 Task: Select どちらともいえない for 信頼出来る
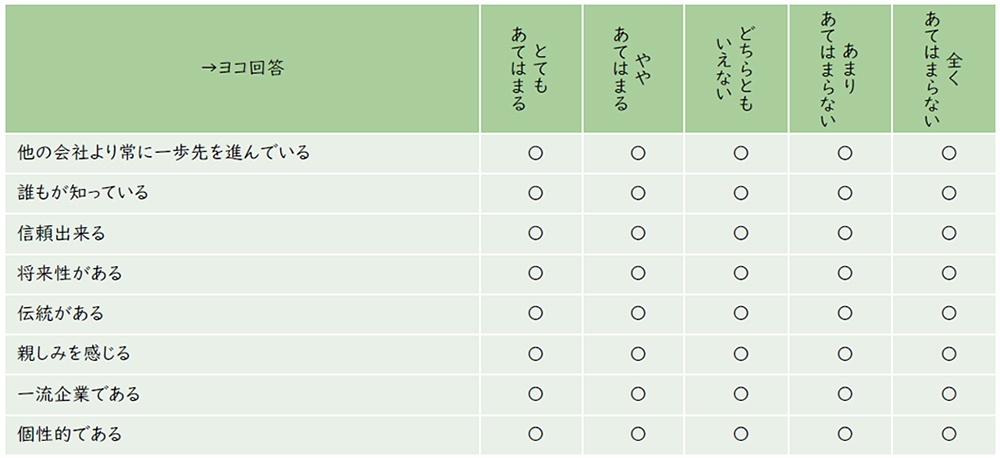[741, 233]
